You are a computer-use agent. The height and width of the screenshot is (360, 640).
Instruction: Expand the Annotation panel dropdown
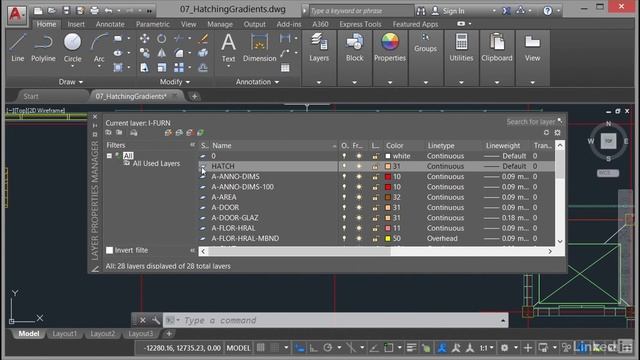click(x=258, y=82)
